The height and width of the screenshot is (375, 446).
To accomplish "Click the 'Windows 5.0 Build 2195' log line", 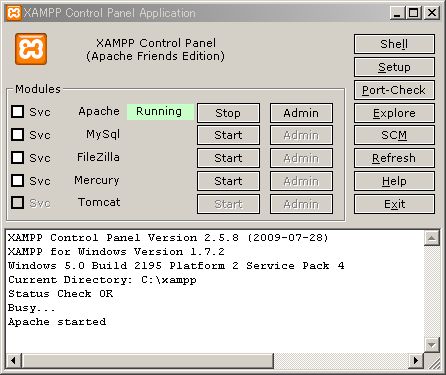I will coord(176,266).
